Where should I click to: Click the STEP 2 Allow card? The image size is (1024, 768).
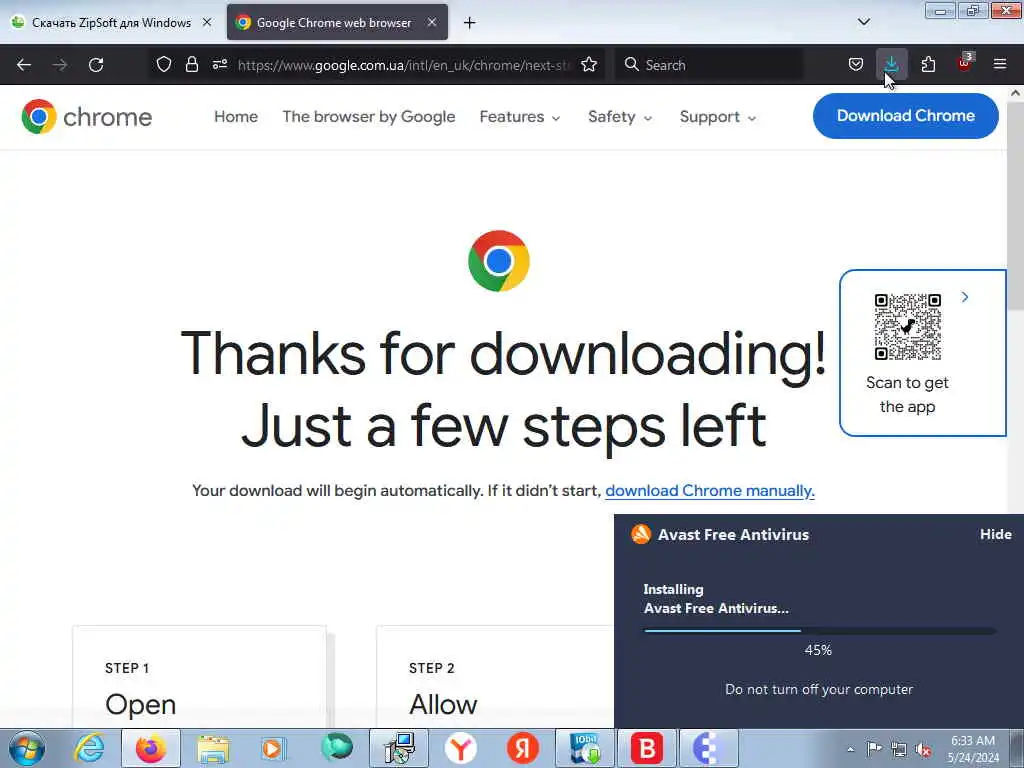click(495, 677)
